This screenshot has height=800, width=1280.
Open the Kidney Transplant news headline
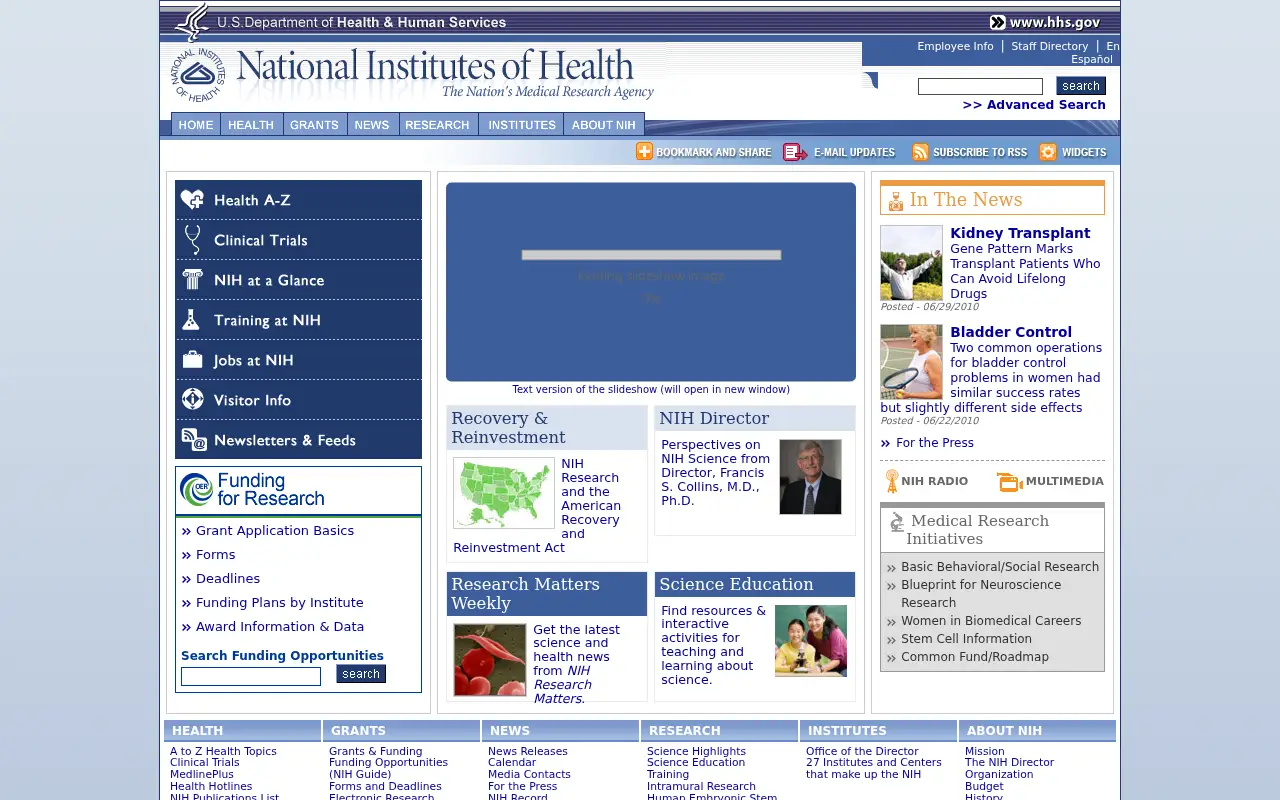(x=1020, y=233)
